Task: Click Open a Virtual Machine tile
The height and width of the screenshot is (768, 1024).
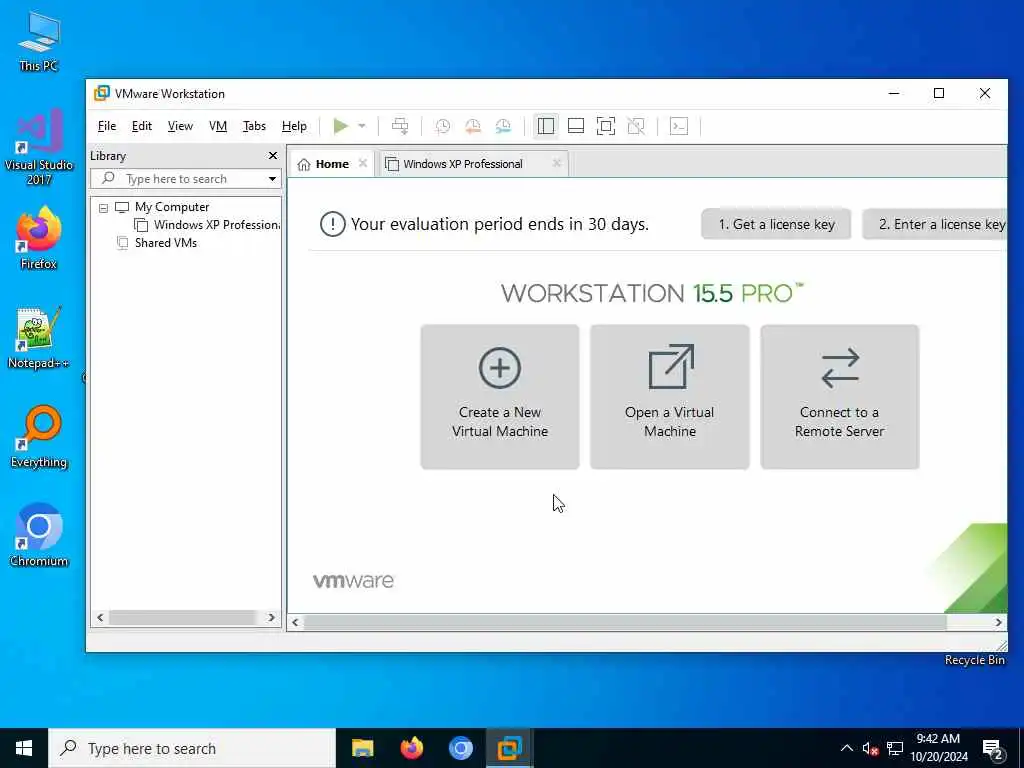Action: tap(669, 397)
